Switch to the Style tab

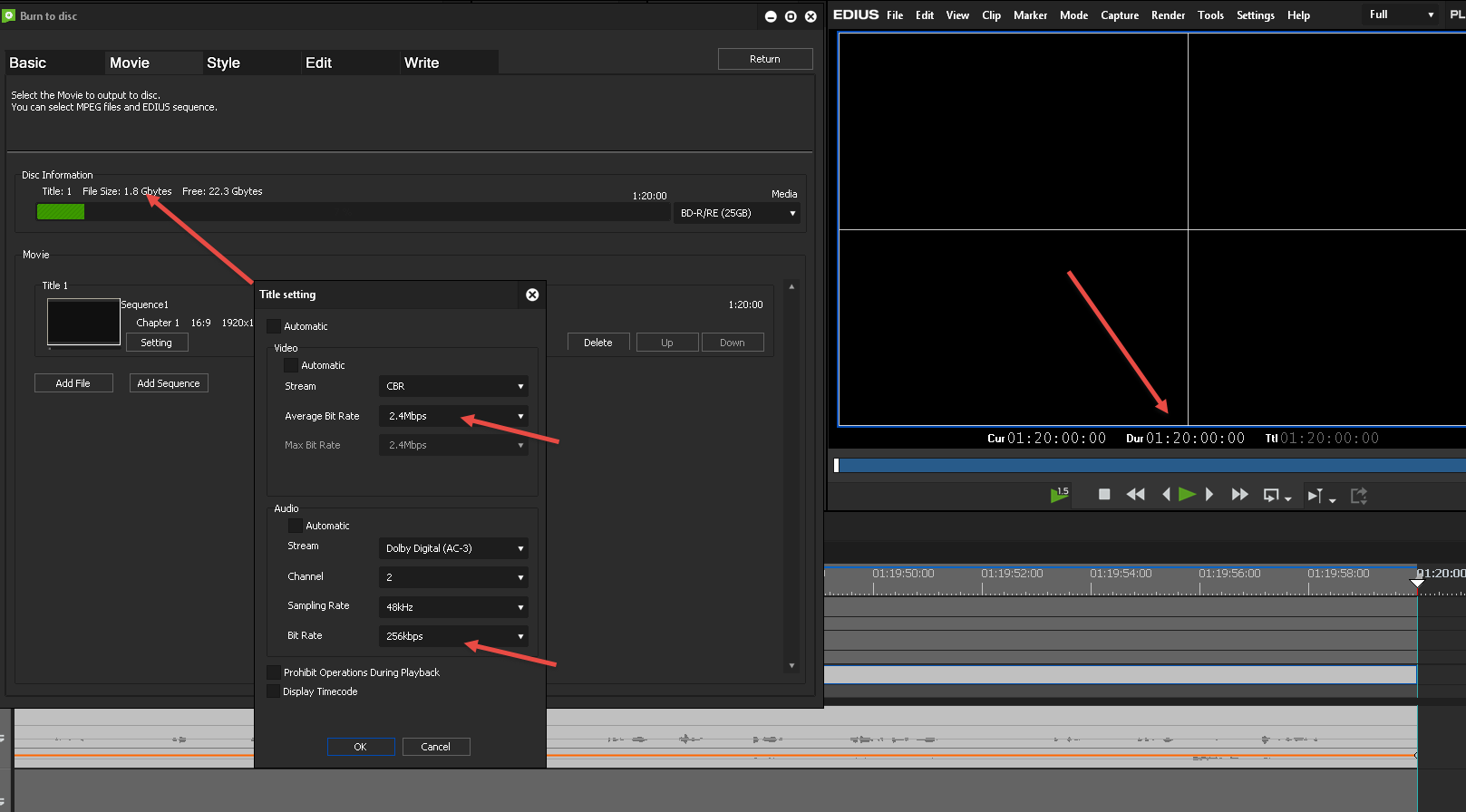coord(250,63)
